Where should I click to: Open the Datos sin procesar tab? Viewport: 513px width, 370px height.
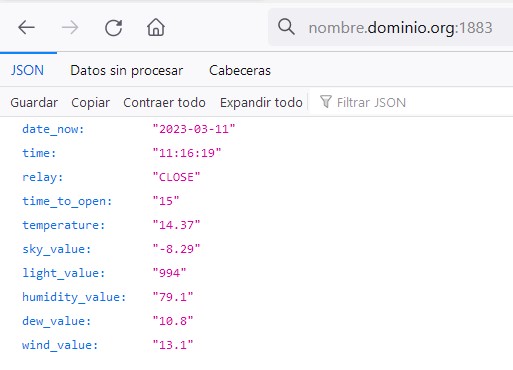(x=127, y=70)
